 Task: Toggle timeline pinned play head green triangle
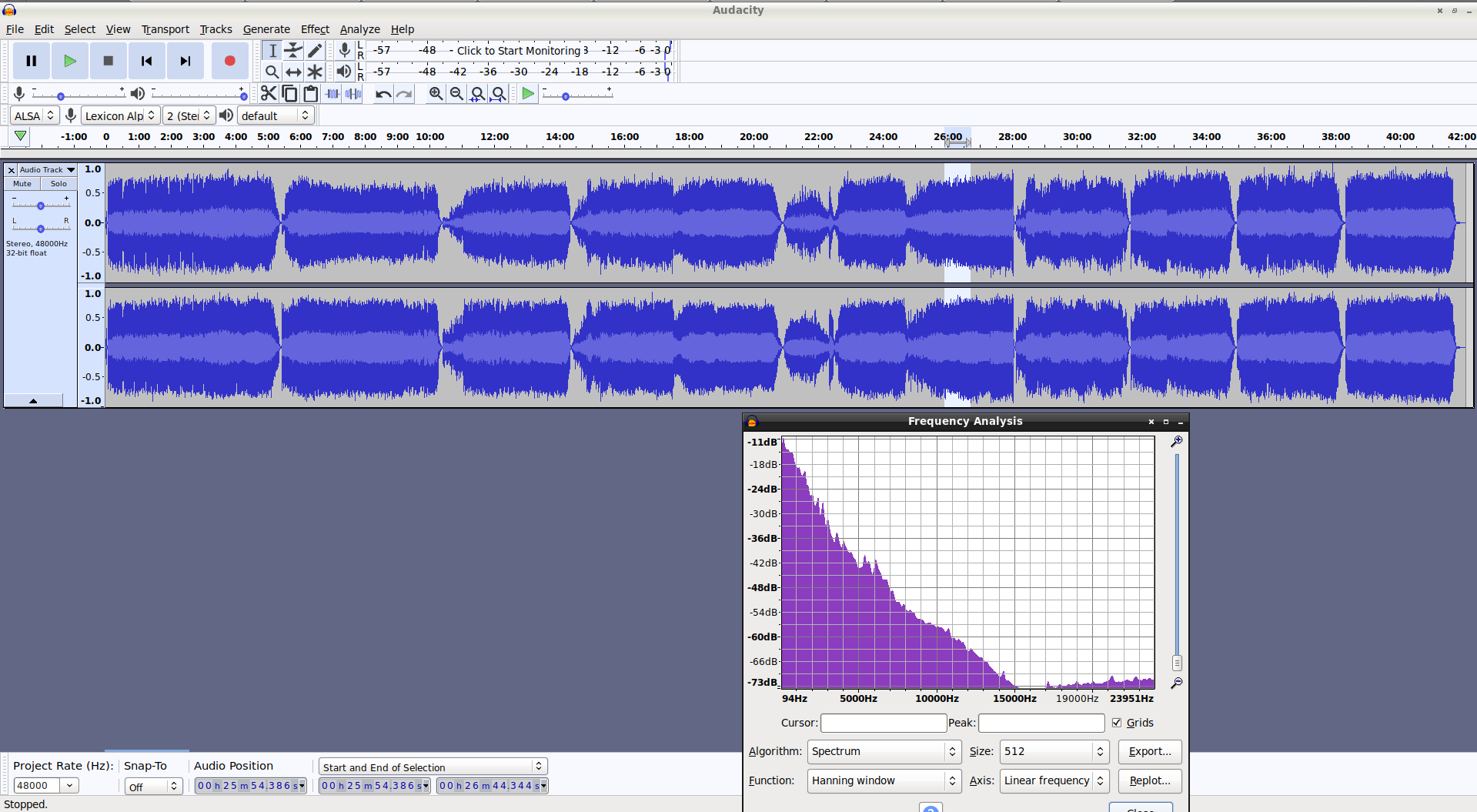[x=21, y=136]
